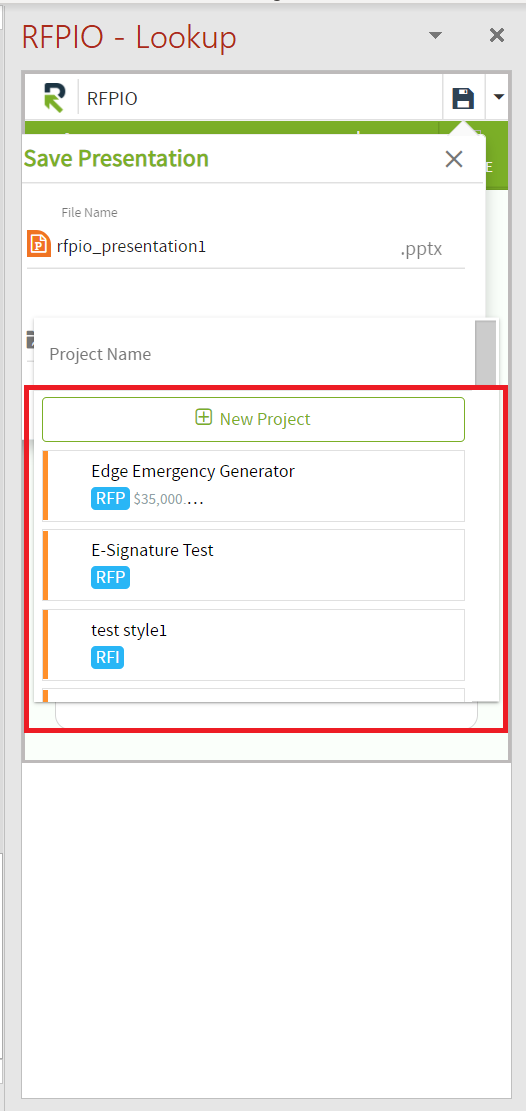The image size is (526, 1111).
Task: Close the Save Presentation dialog
Action: [454, 159]
